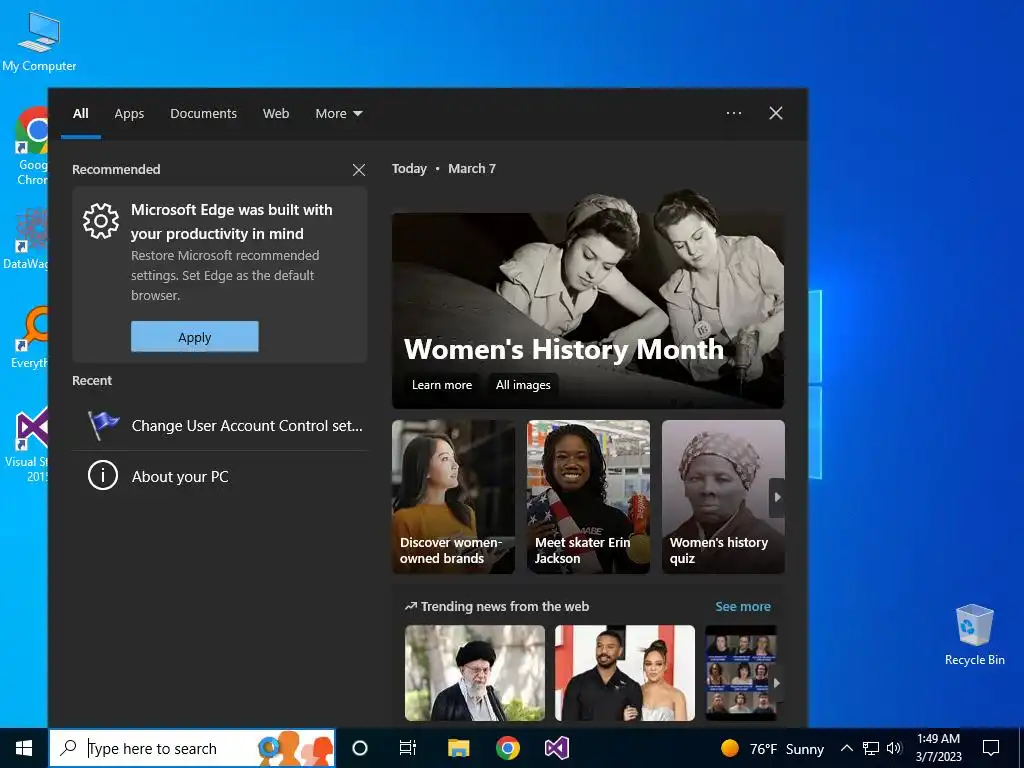Open the Women's History Month banner image

coord(588,300)
